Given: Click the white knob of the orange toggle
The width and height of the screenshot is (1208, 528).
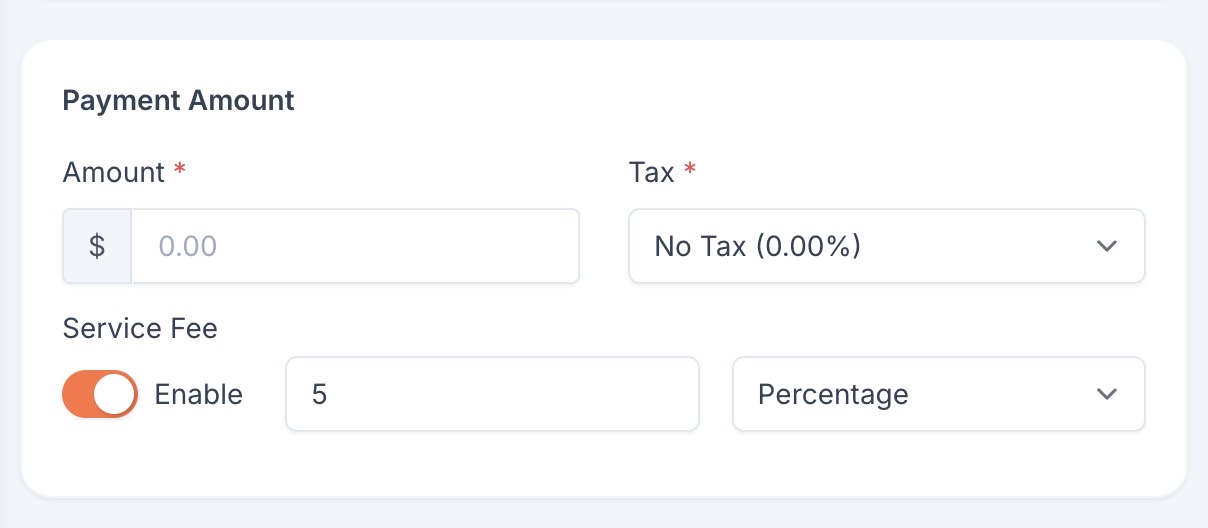Looking at the screenshot, I should [114, 394].
